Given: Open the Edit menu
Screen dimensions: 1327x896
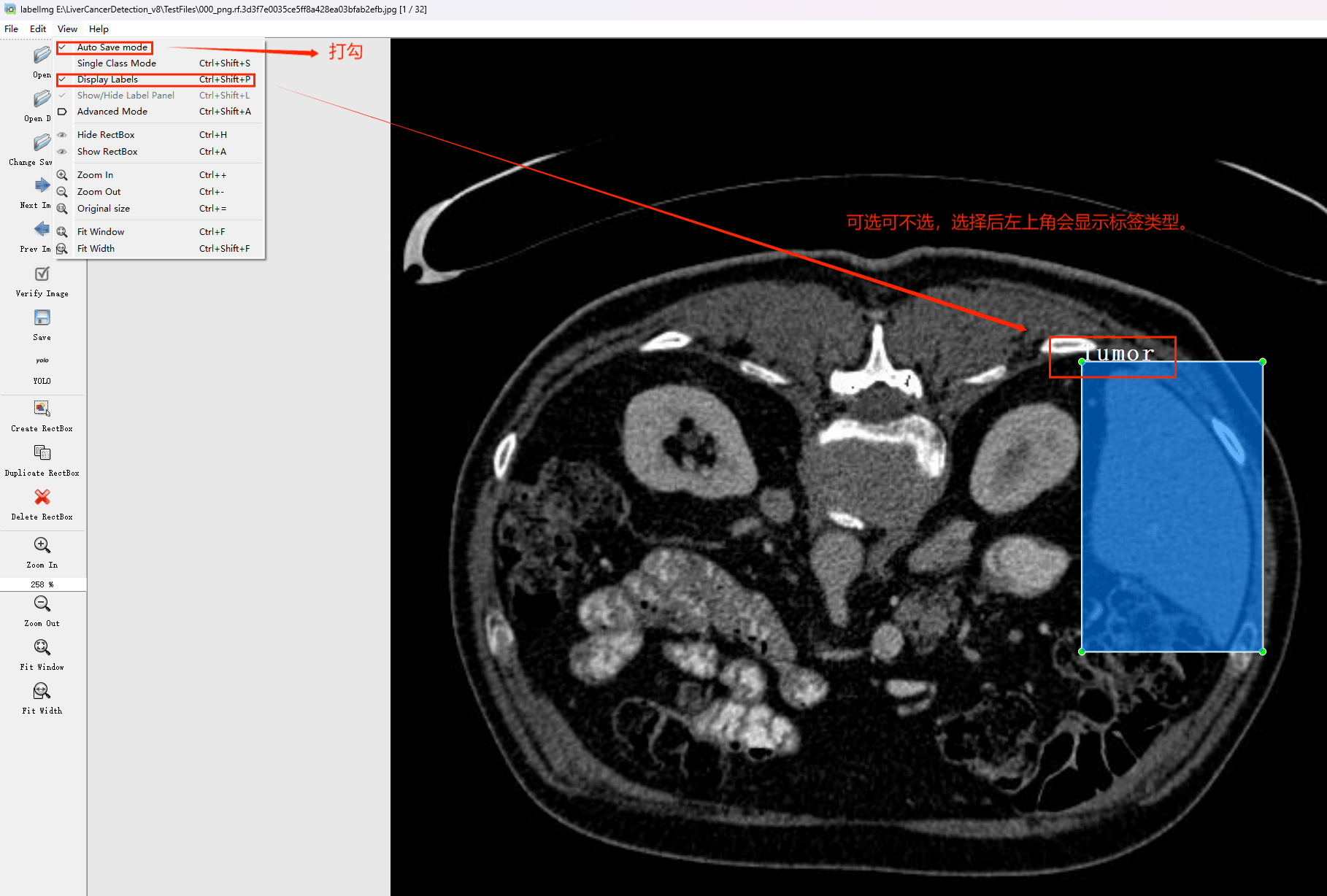Looking at the screenshot, I should [x=38, y=29].
